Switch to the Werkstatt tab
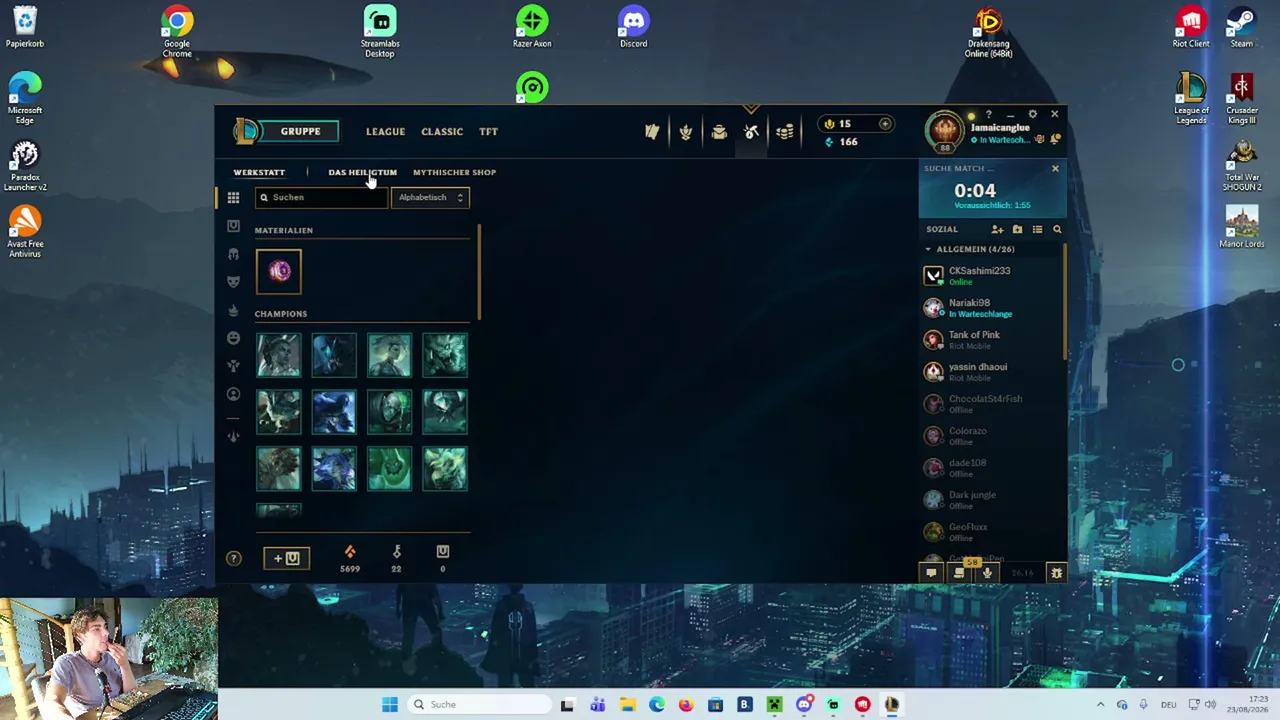Viewport: 1280px width, 720px height. [x=259, y=172]
